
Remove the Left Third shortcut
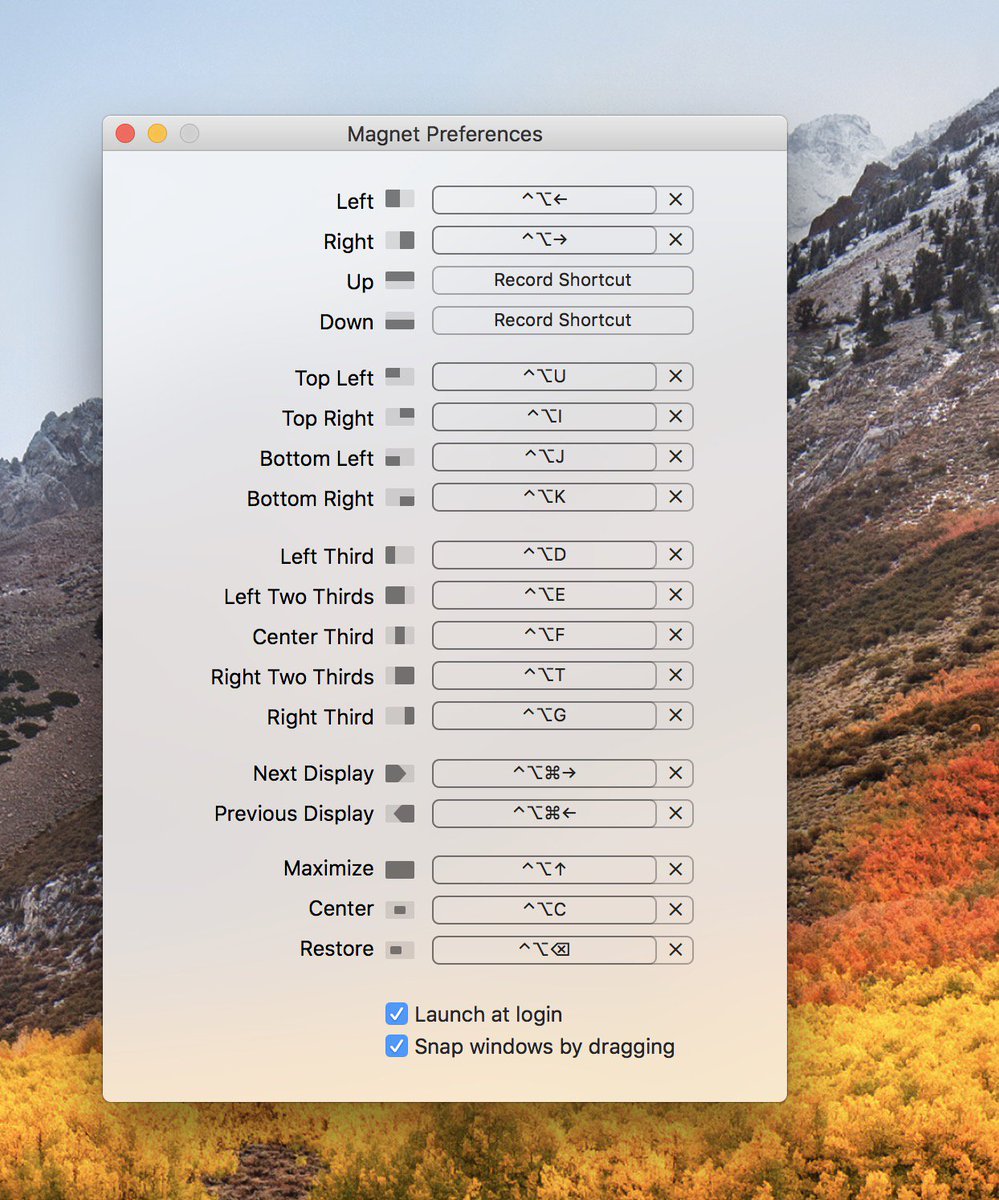(x=675, y=554)
